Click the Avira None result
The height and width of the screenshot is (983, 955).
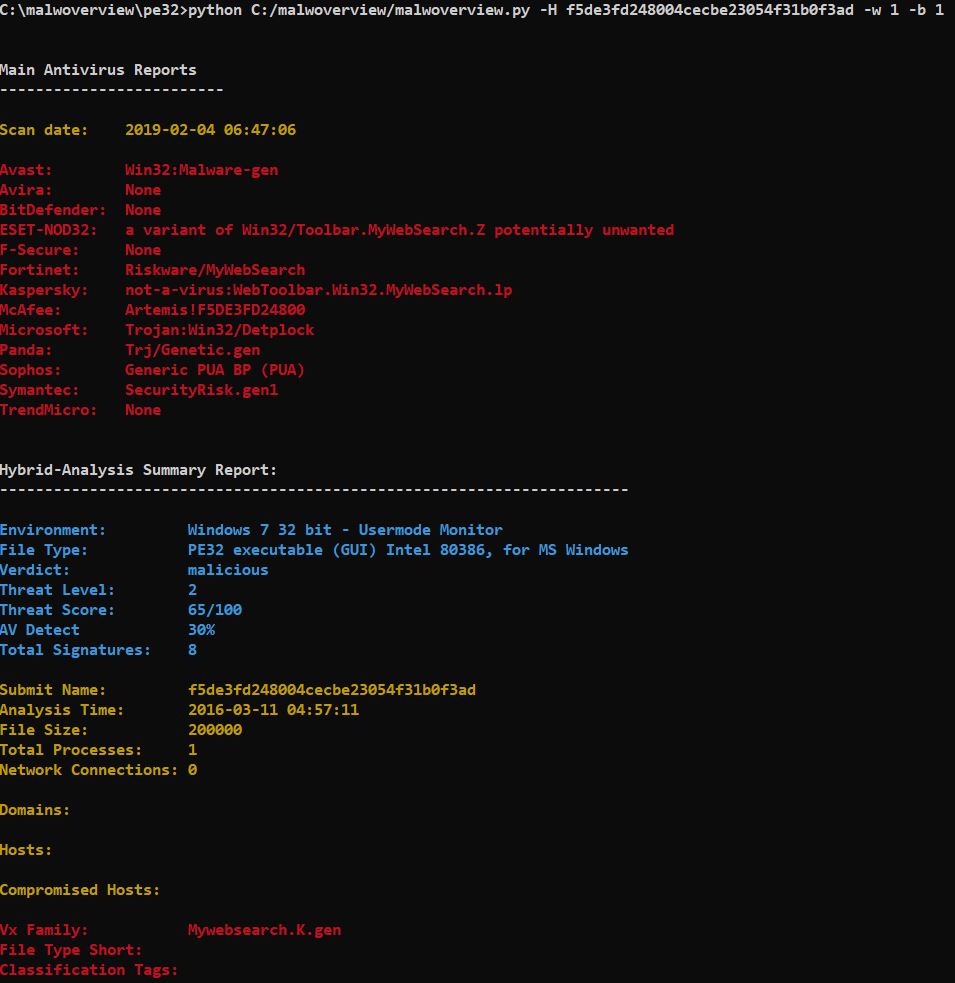143,190
